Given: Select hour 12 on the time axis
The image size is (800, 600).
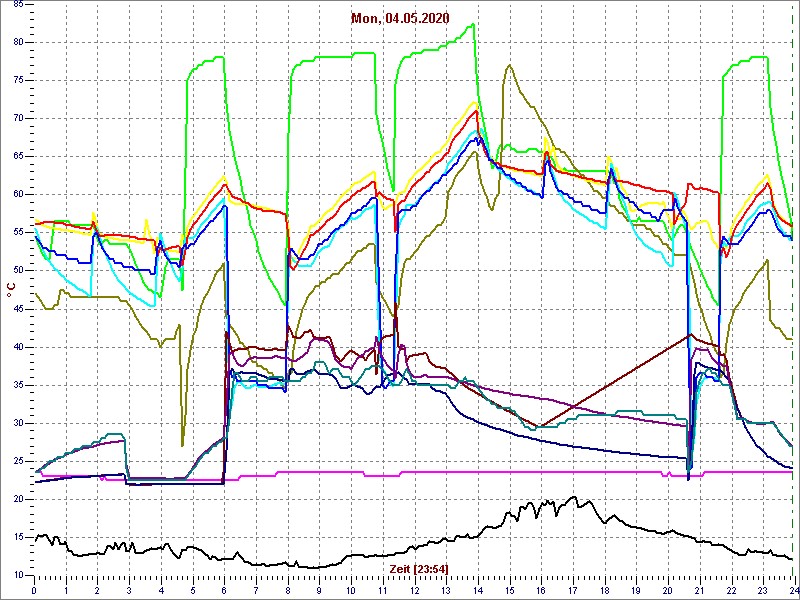Looking at the screenshot, I should point(414,591).
